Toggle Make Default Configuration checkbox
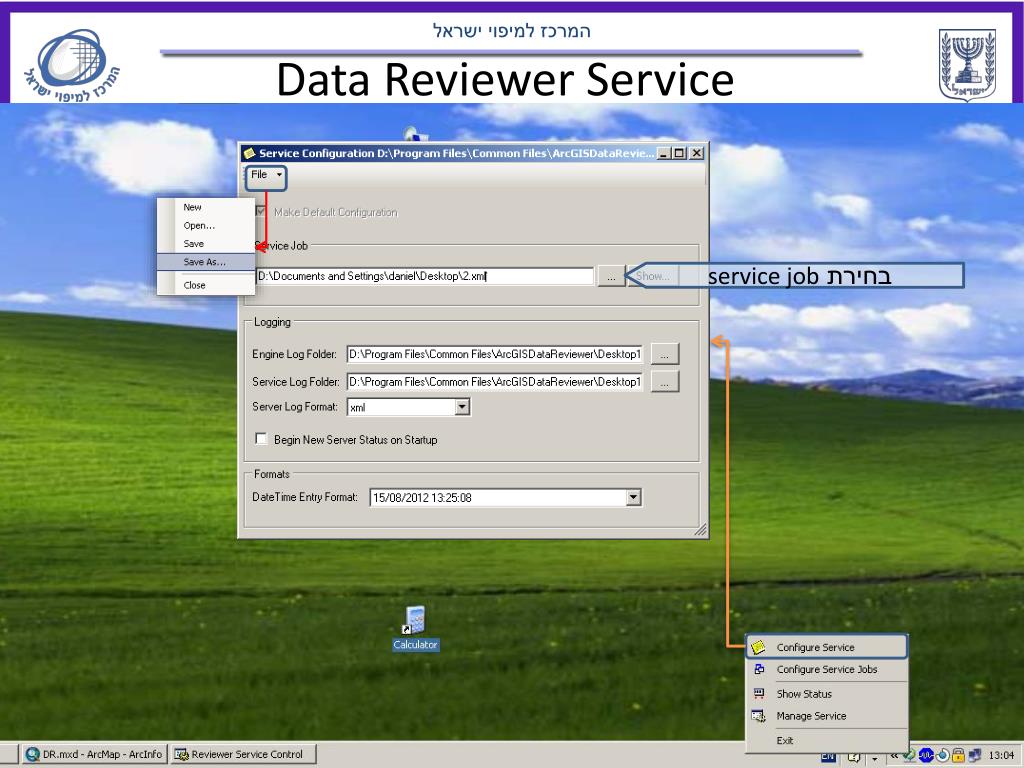Screen dimensions: 1024x768 click(x=261, y=212)
